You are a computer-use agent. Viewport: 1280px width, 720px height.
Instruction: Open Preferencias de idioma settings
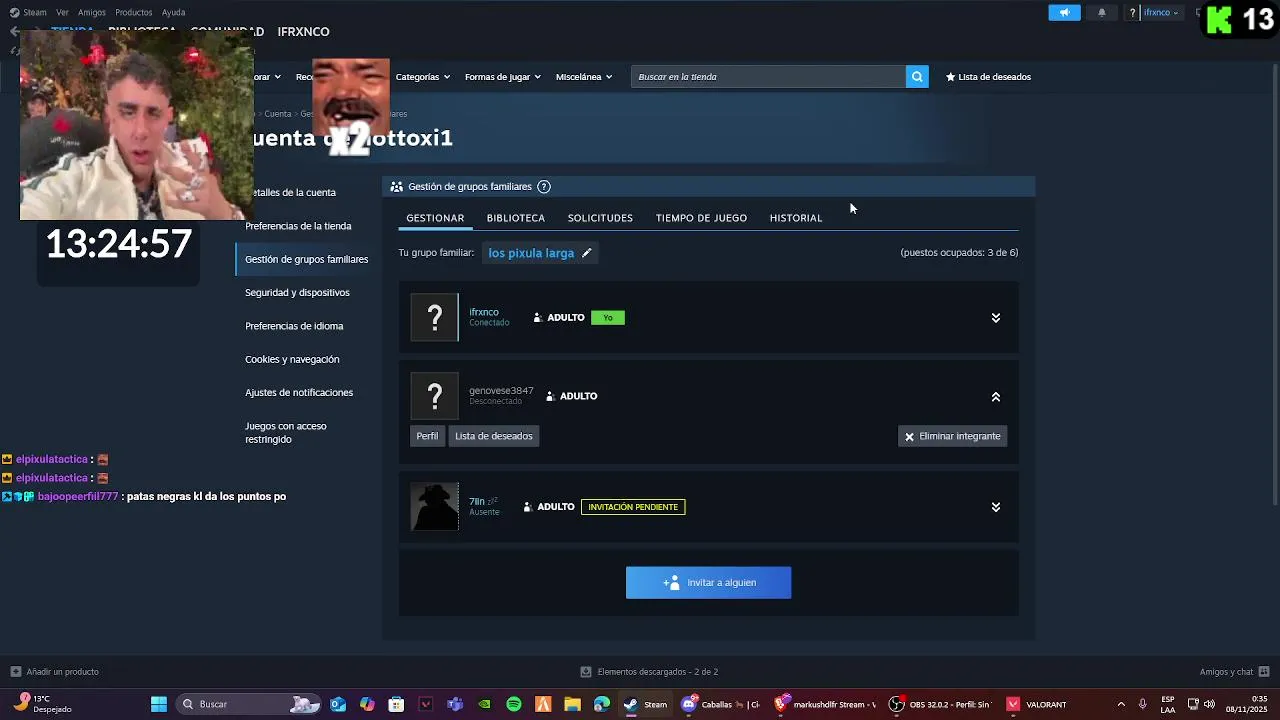coord(294,326)
